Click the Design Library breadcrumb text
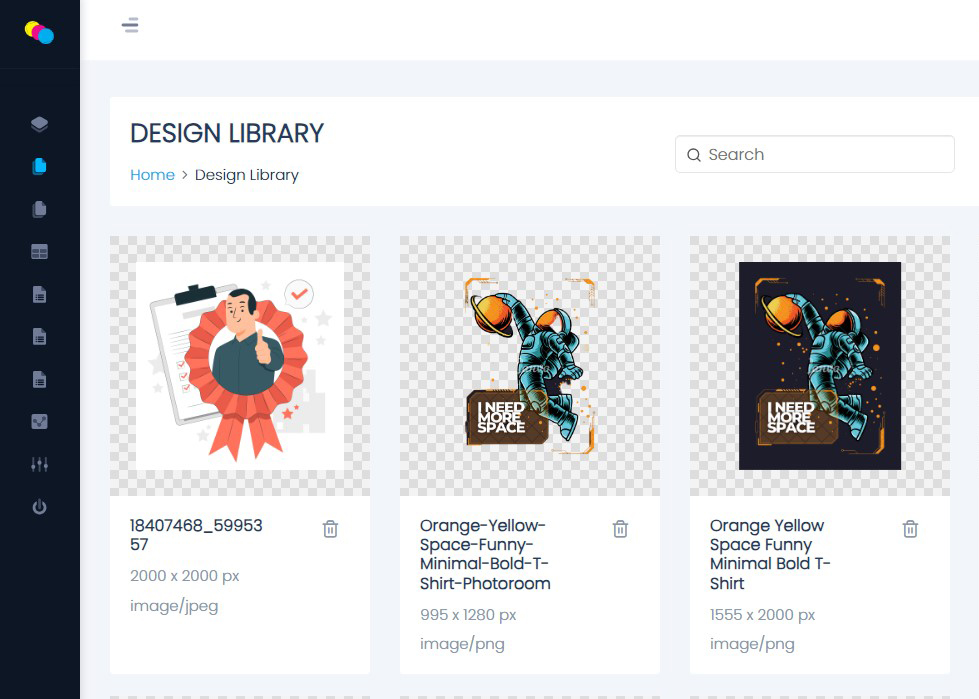The image size is (979, 699). (x=246, y=175)
